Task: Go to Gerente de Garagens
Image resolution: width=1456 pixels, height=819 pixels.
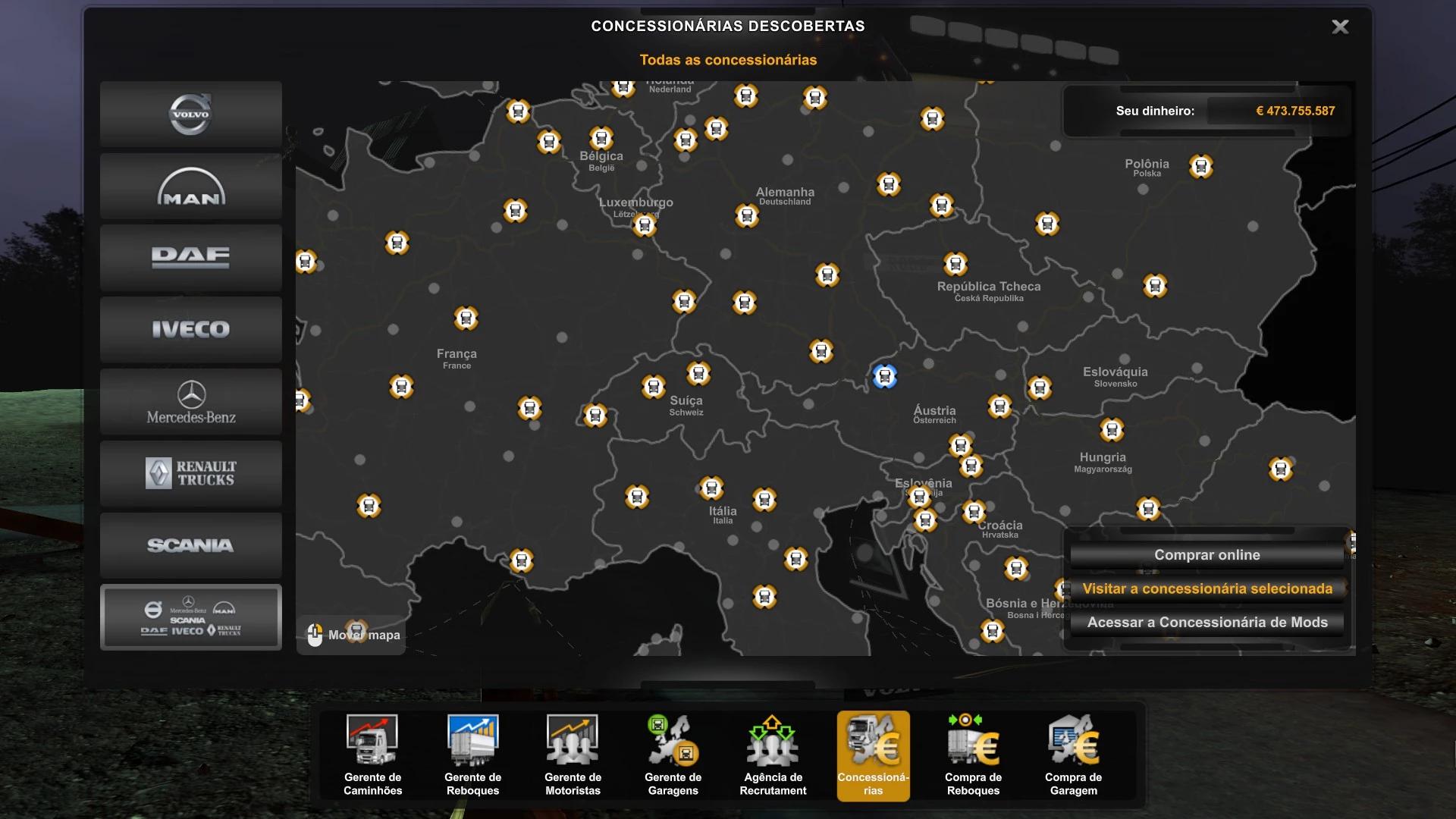Action: (673, 755)
